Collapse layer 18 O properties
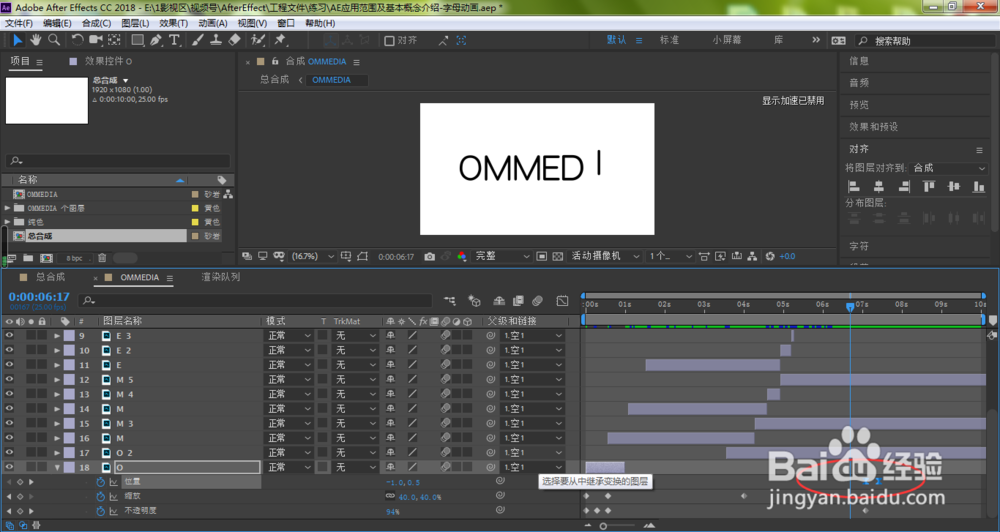 pos(57,467)
